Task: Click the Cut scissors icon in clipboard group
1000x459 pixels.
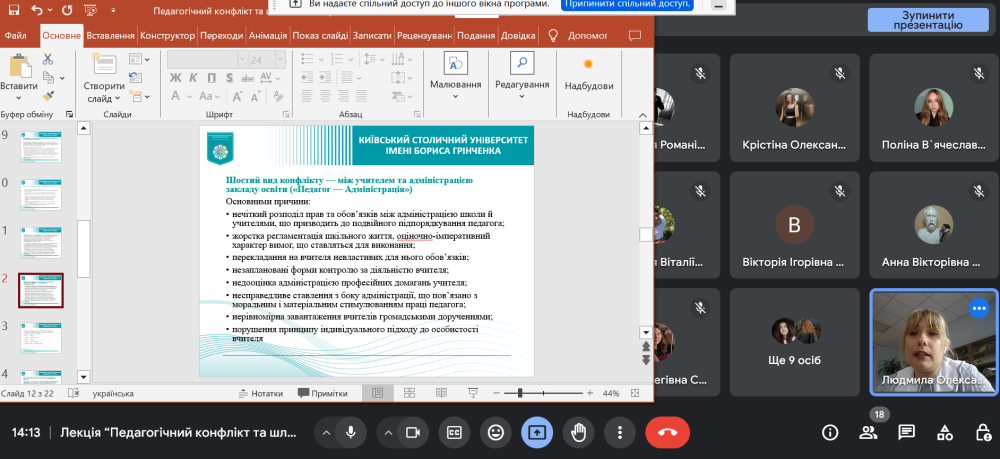Action: (x=46, y=61)
